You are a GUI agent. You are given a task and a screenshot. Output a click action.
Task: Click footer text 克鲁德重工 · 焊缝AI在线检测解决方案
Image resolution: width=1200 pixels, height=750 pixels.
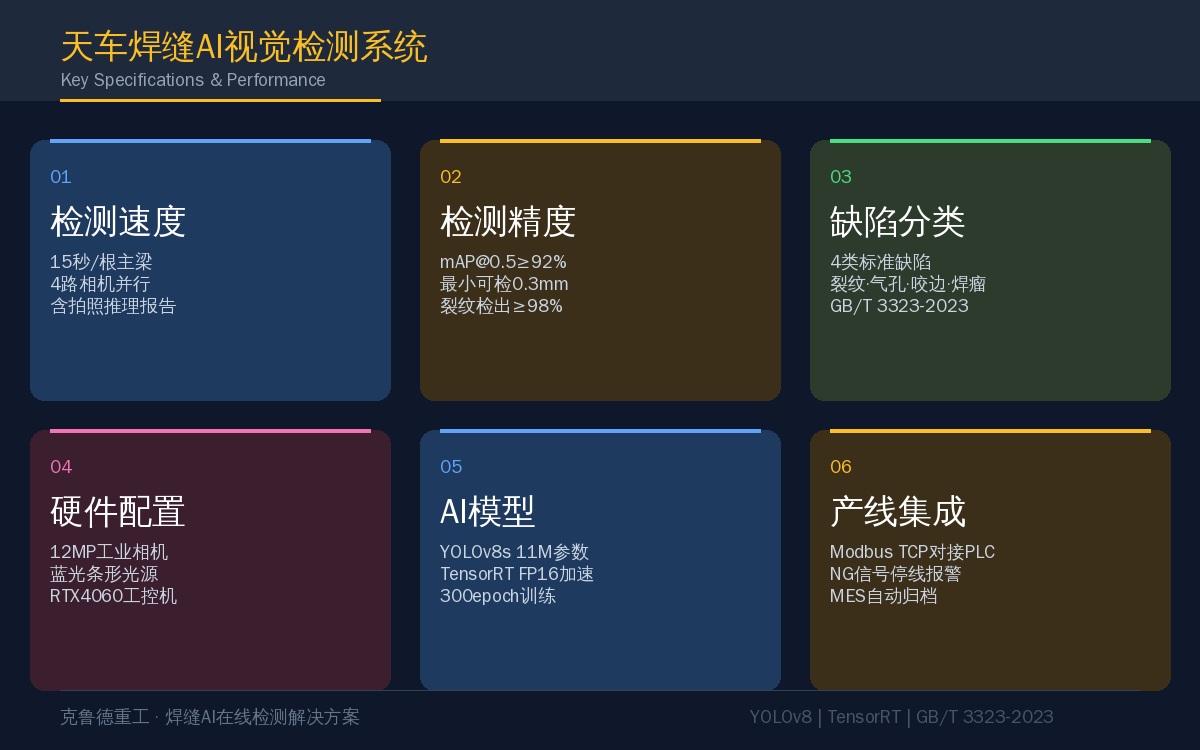[210, 717]
